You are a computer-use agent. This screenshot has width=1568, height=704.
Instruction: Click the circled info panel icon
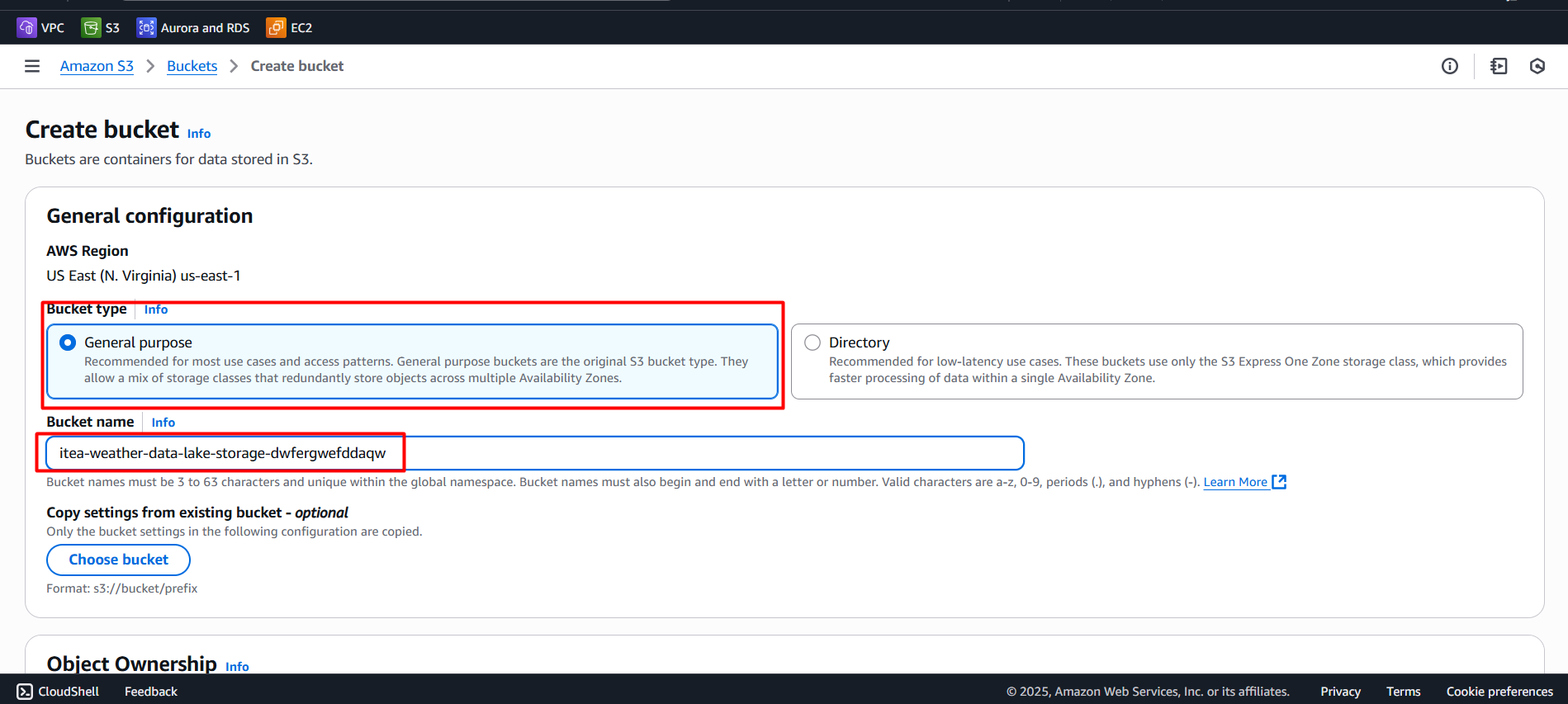pyautogui.click(x=1449, y=66)
